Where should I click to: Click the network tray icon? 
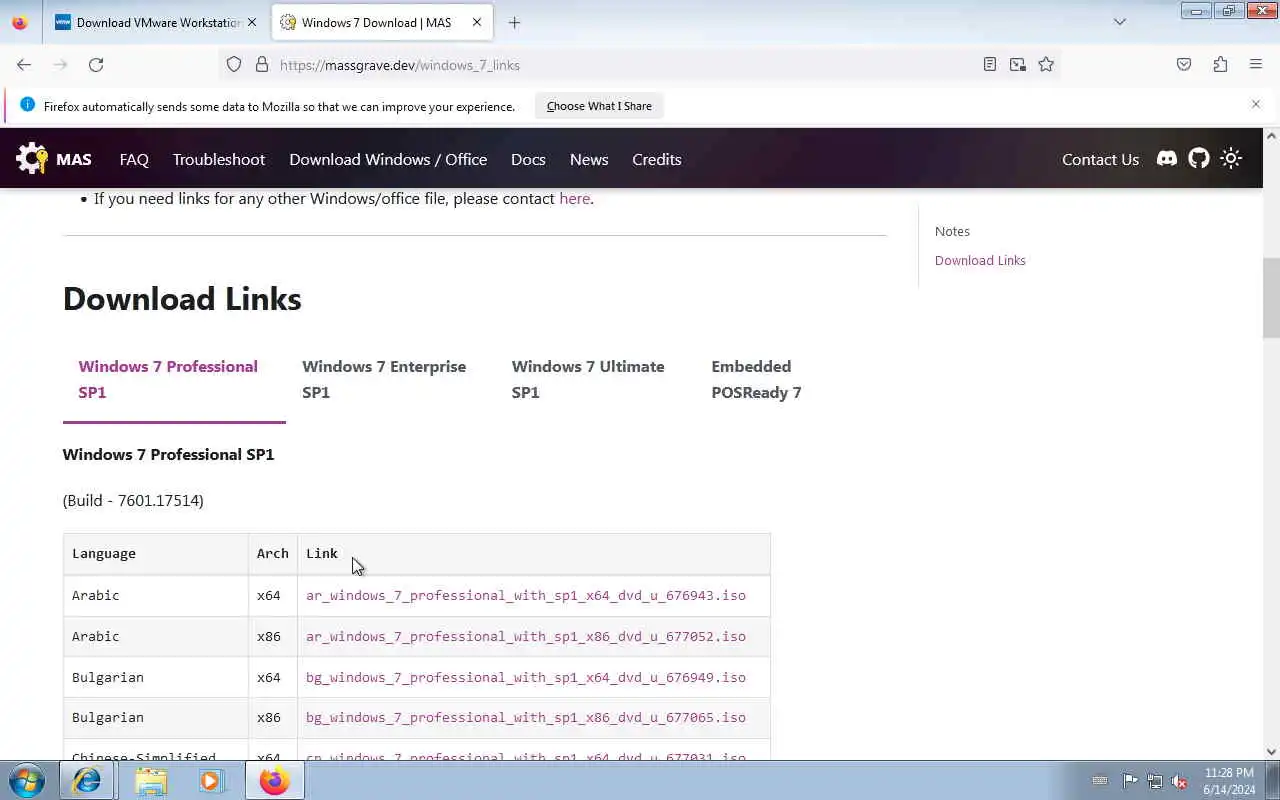(x=1155, y=781)
